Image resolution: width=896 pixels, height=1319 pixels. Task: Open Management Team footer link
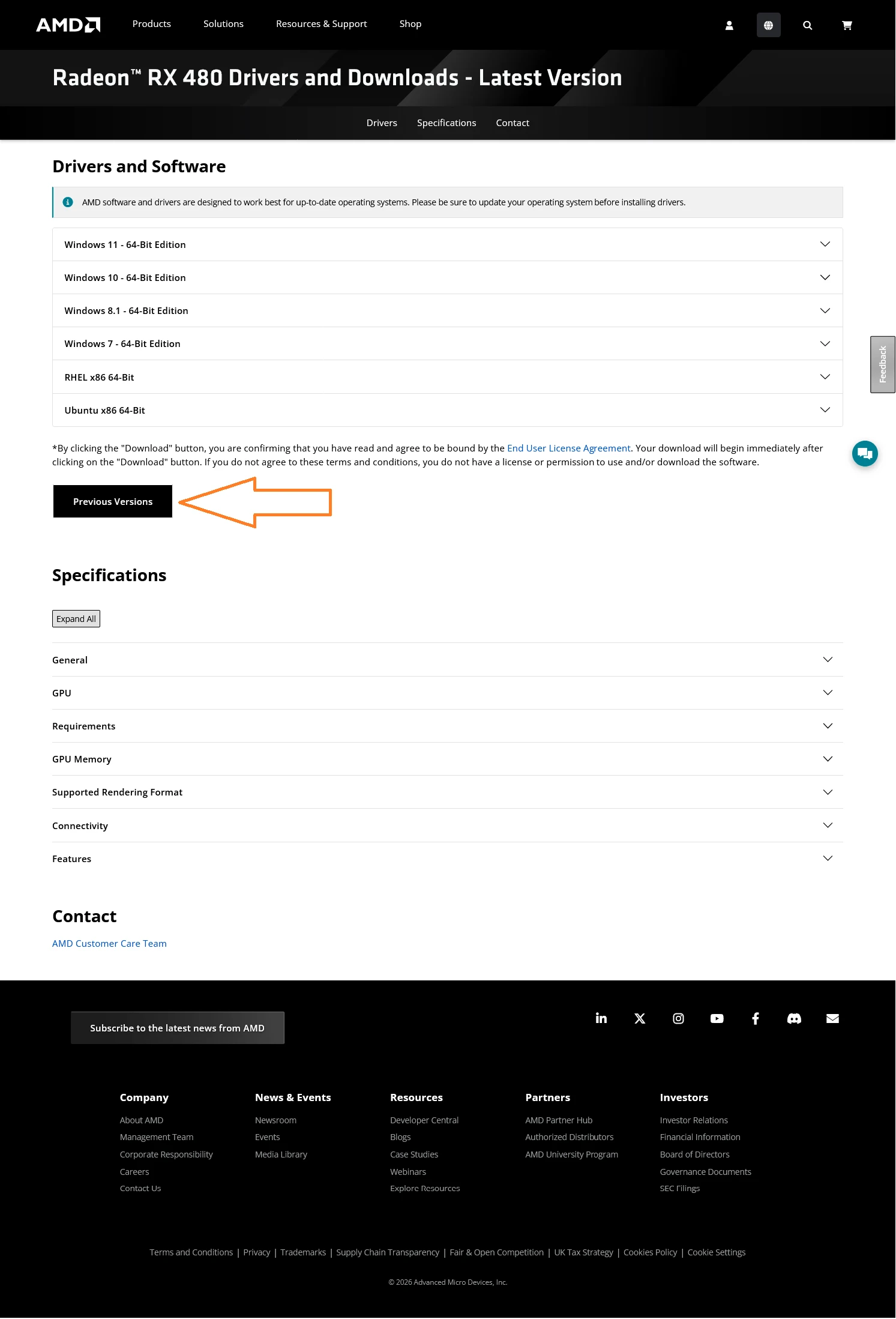coord(157,1136)
